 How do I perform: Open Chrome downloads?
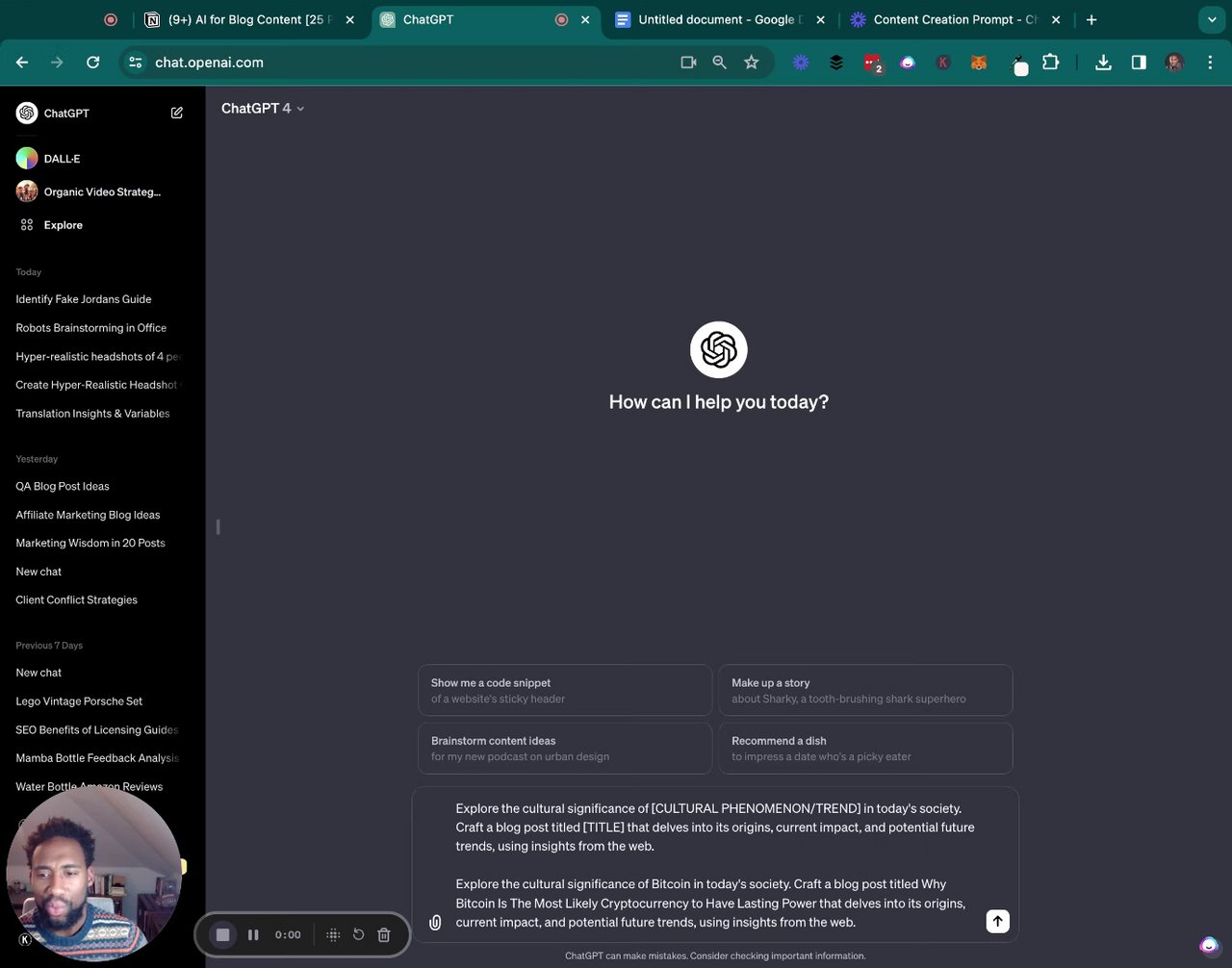click(1103, 63)
